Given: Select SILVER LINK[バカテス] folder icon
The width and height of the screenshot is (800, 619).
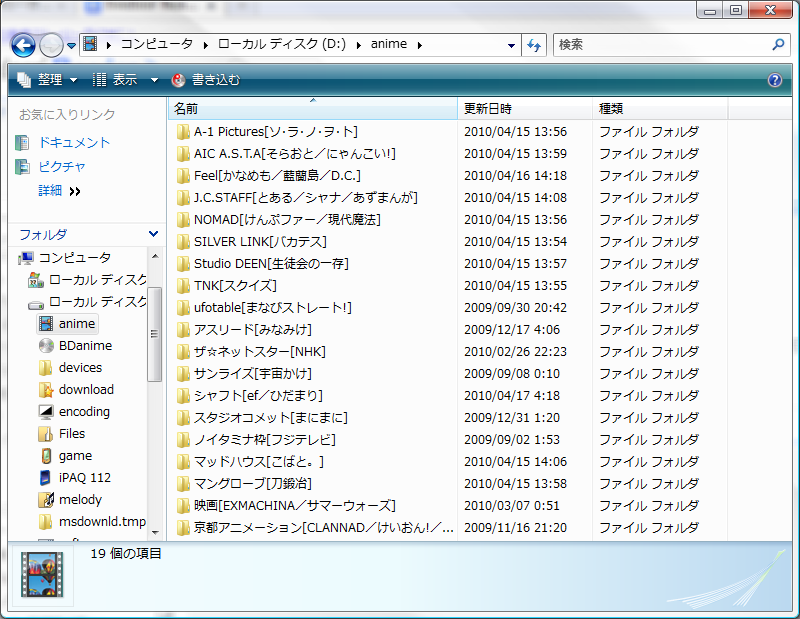Looking at the screenshot, I should (183, 242).
